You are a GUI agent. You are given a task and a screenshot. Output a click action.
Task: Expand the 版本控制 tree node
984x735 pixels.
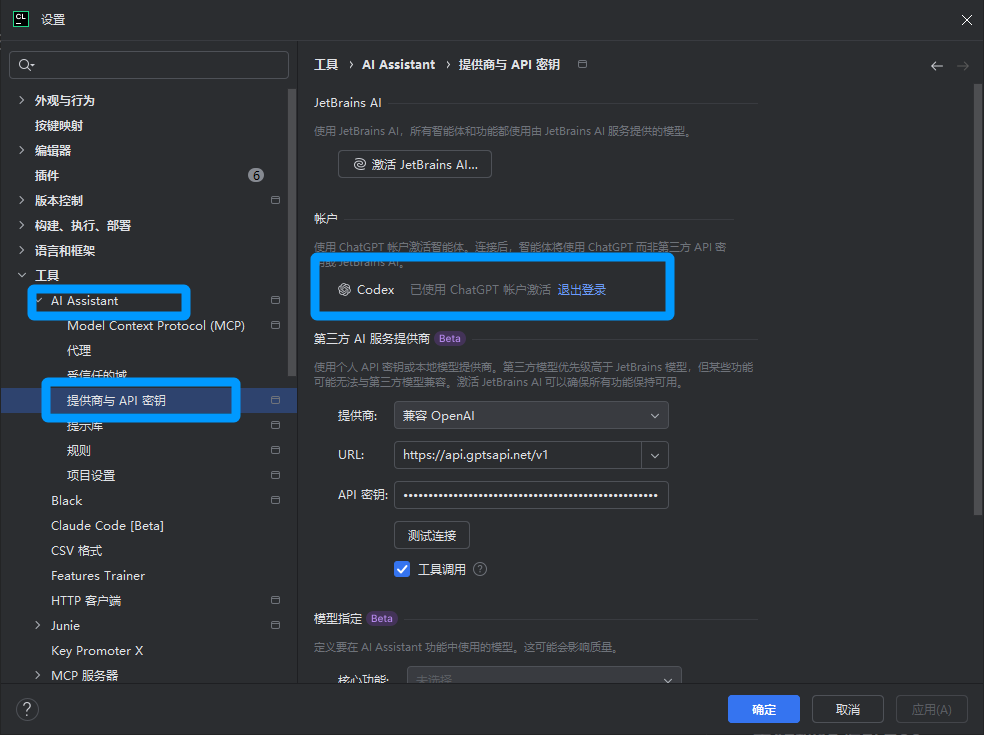22,200
